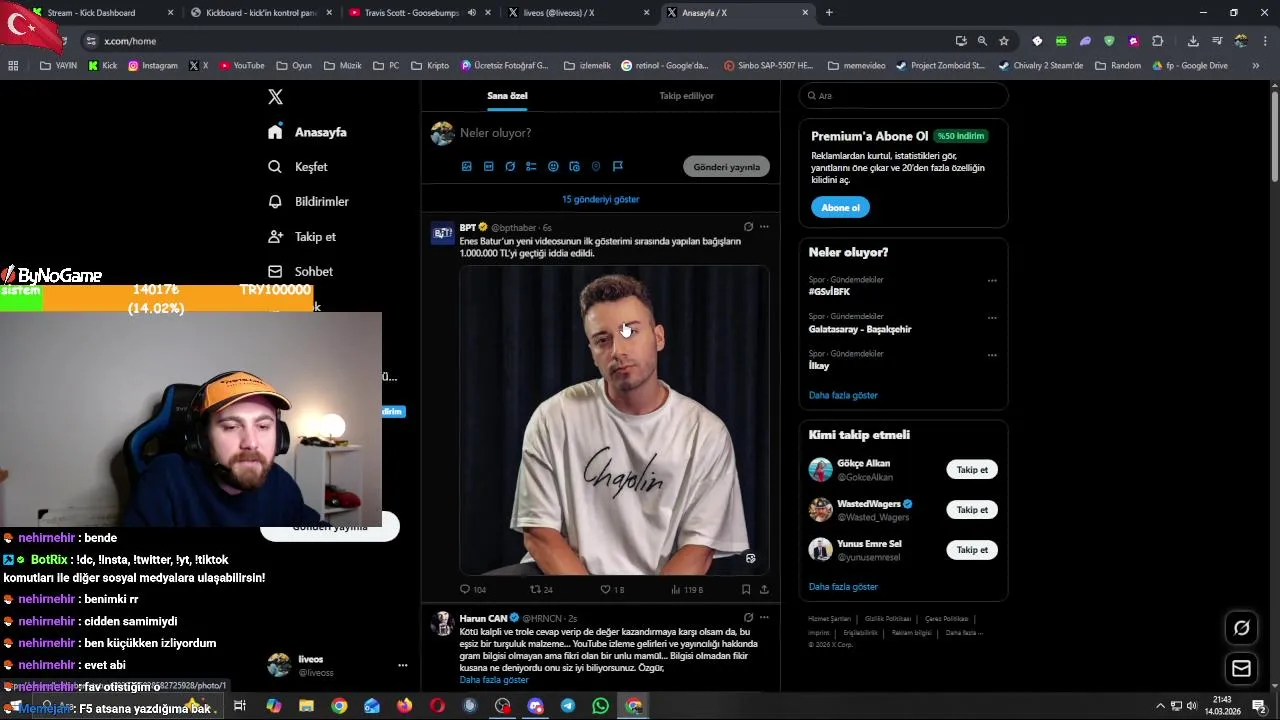Screen dimensions: 1280x720
Task: Open the #GSvİBFK trend
Action: click(829, 292)
